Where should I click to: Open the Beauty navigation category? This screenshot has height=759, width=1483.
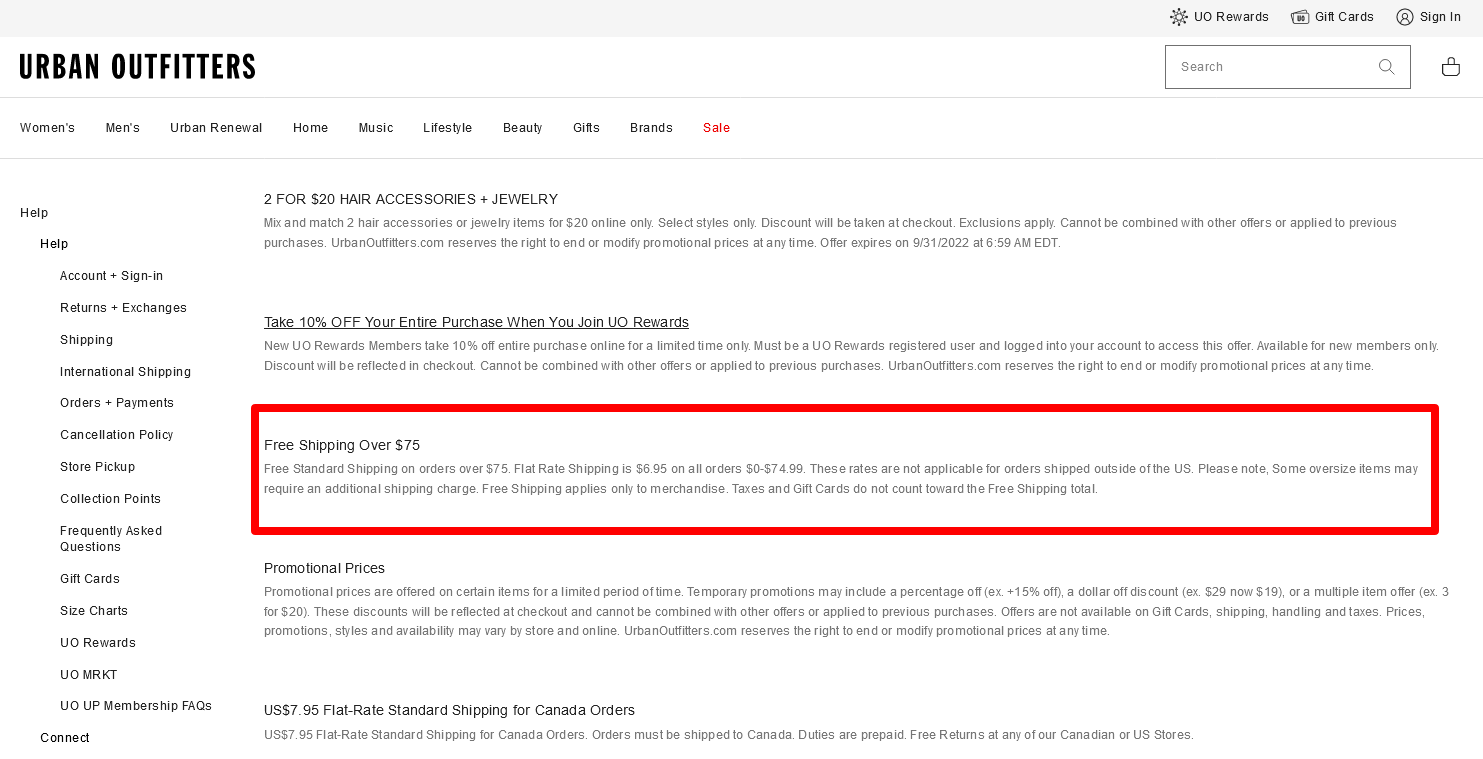pyautogui.click(x=522, y=128)
